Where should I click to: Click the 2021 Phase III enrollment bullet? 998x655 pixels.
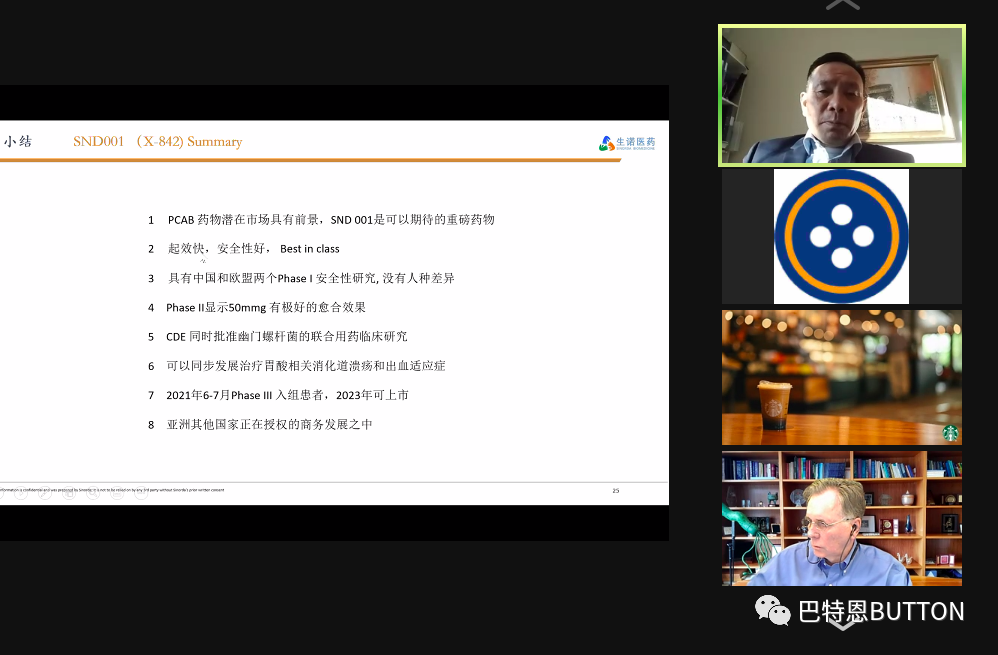[x=287, y=395]
